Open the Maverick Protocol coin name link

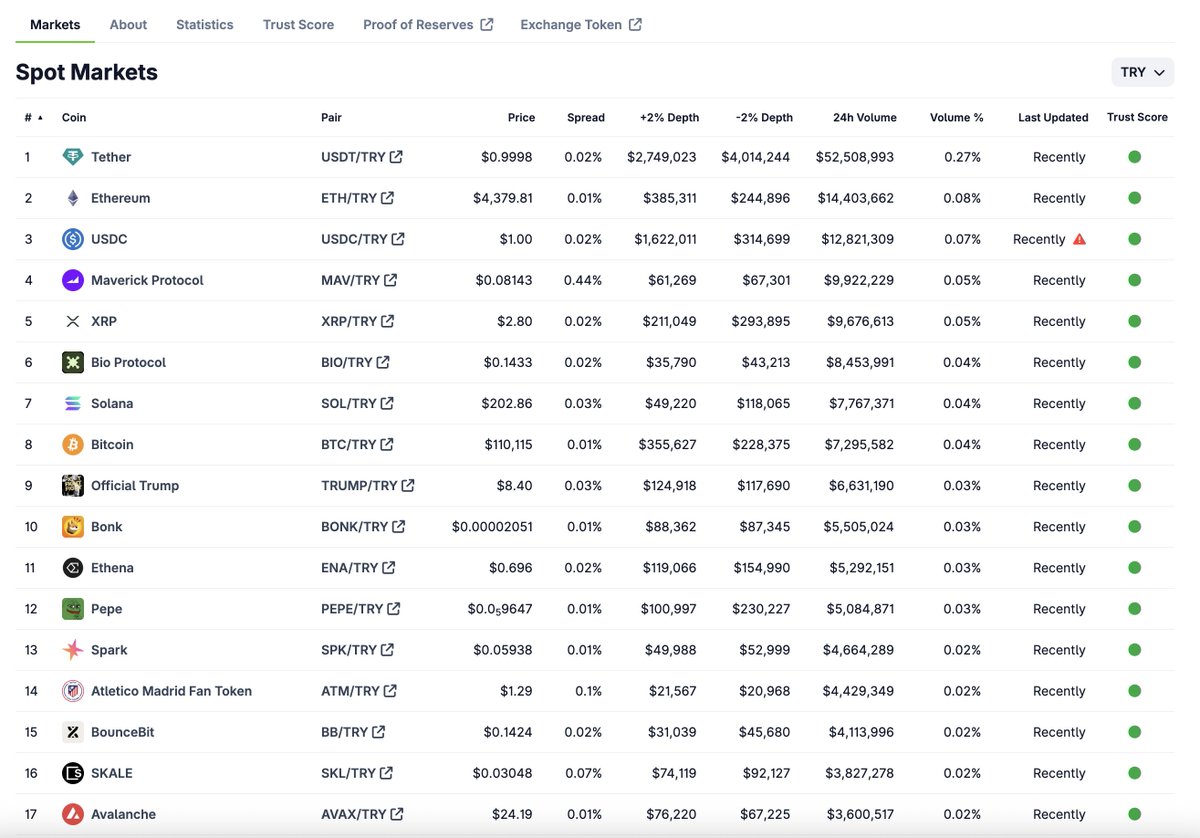(x=147, y=280)
